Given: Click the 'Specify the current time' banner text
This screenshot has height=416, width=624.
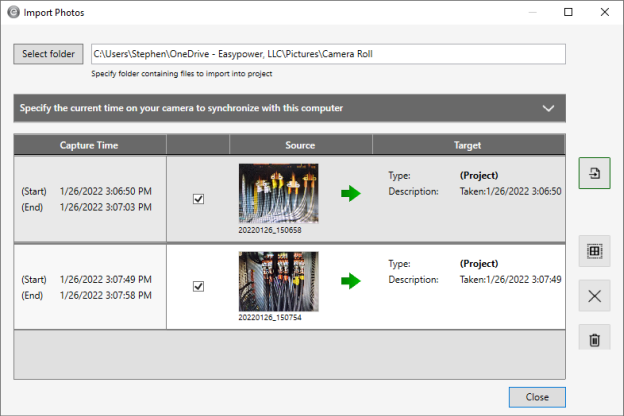Looking at the screenshot, I should 182,108.
